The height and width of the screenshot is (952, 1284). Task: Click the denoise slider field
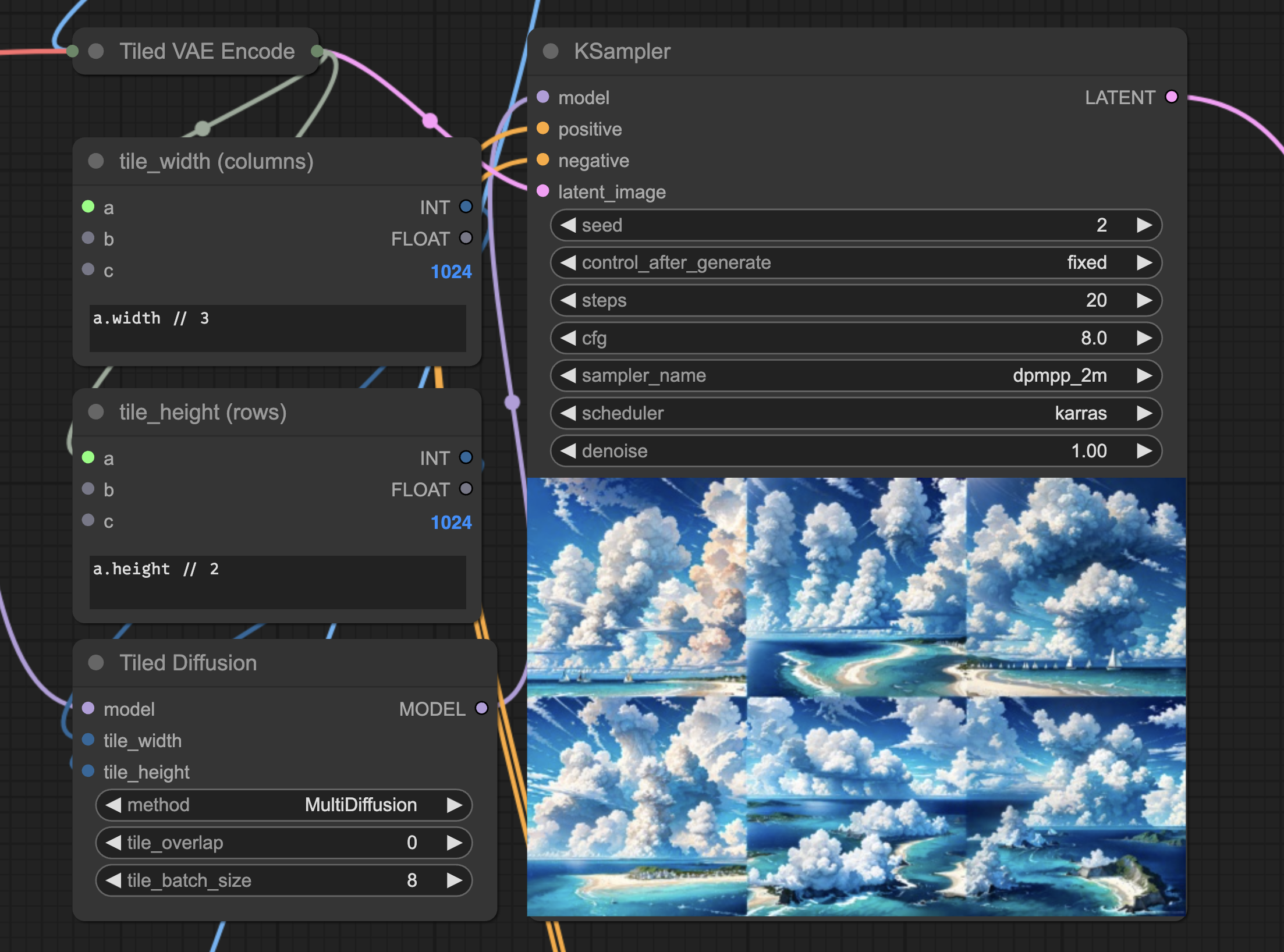tap(856, 451)
